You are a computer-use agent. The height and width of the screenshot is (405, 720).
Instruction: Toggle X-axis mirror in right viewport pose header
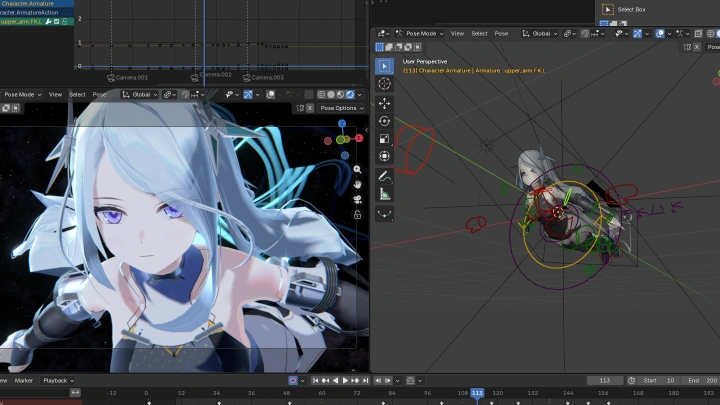coord(697,47)
